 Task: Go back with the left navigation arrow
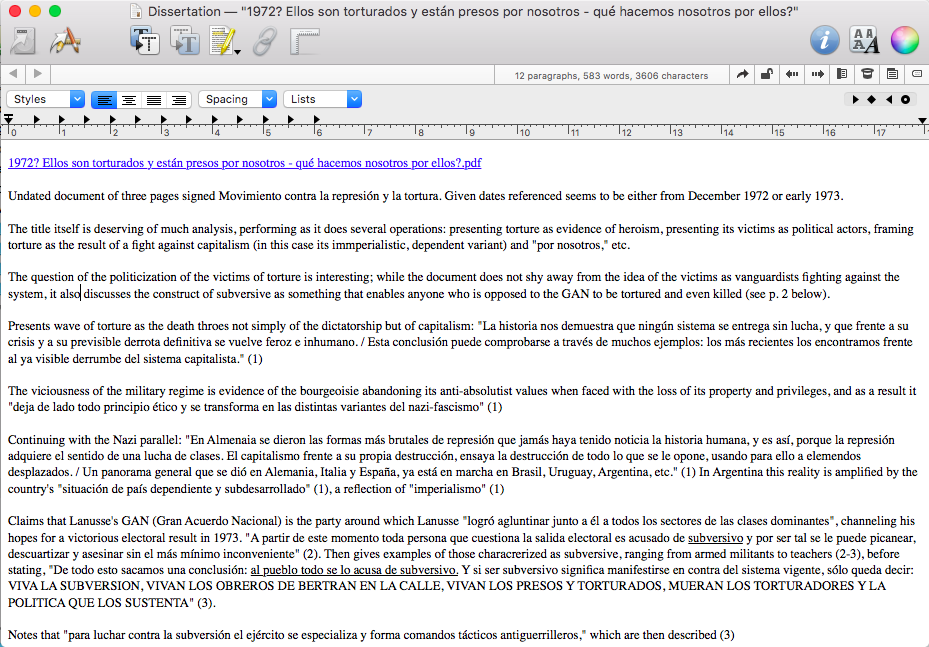(13, 74)
